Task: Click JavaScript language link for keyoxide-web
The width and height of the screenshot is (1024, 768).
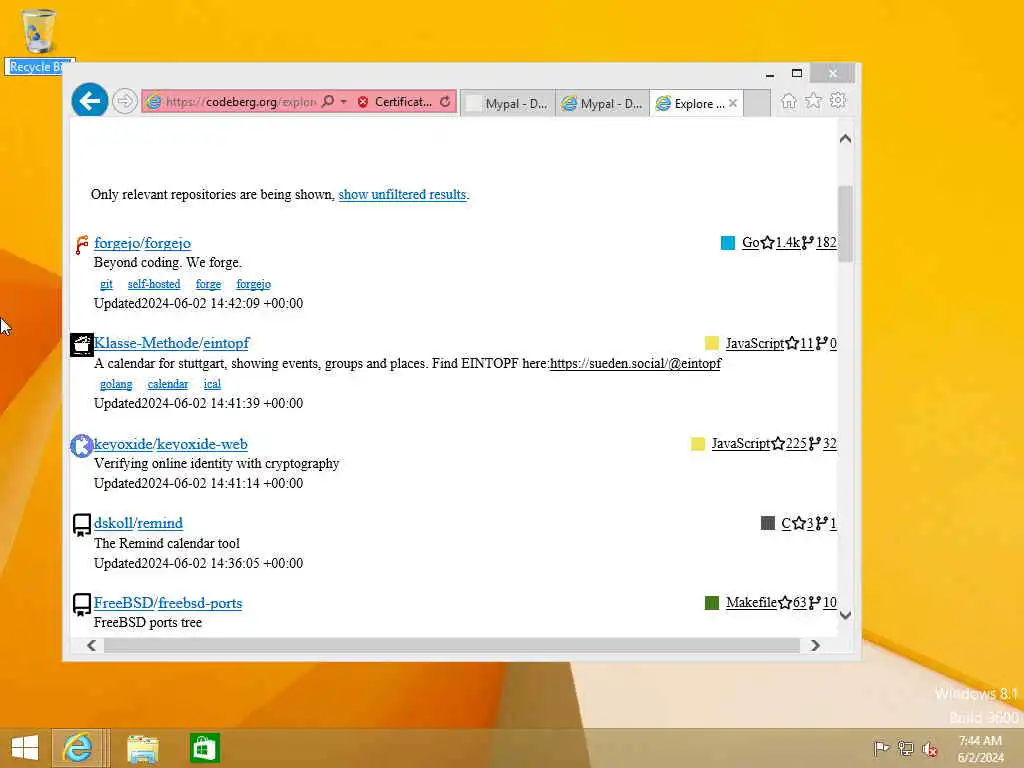Action: (741, 444)
